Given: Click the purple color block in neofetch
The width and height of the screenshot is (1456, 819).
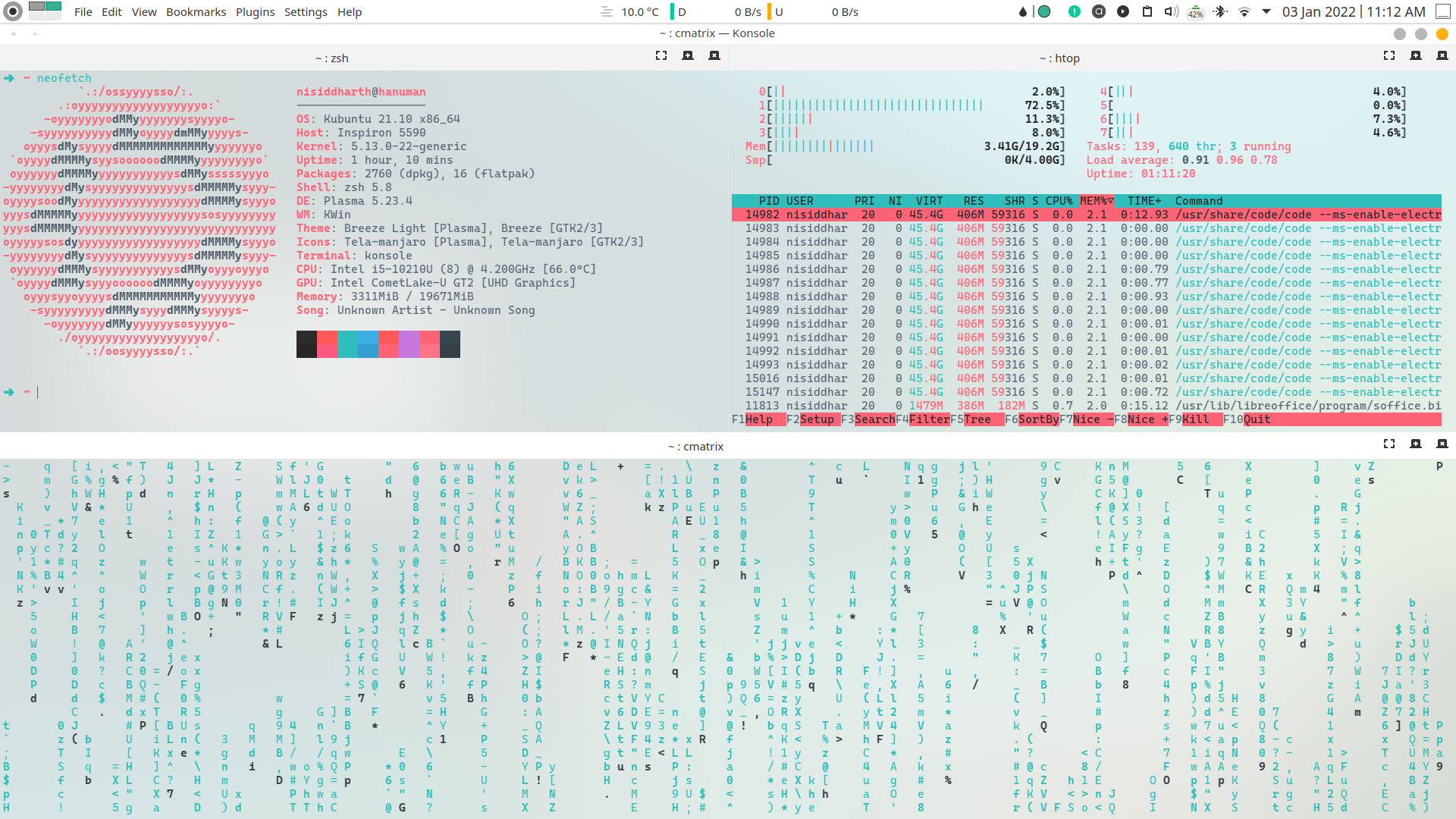Looking at the screenshot, I should point(409,344).
